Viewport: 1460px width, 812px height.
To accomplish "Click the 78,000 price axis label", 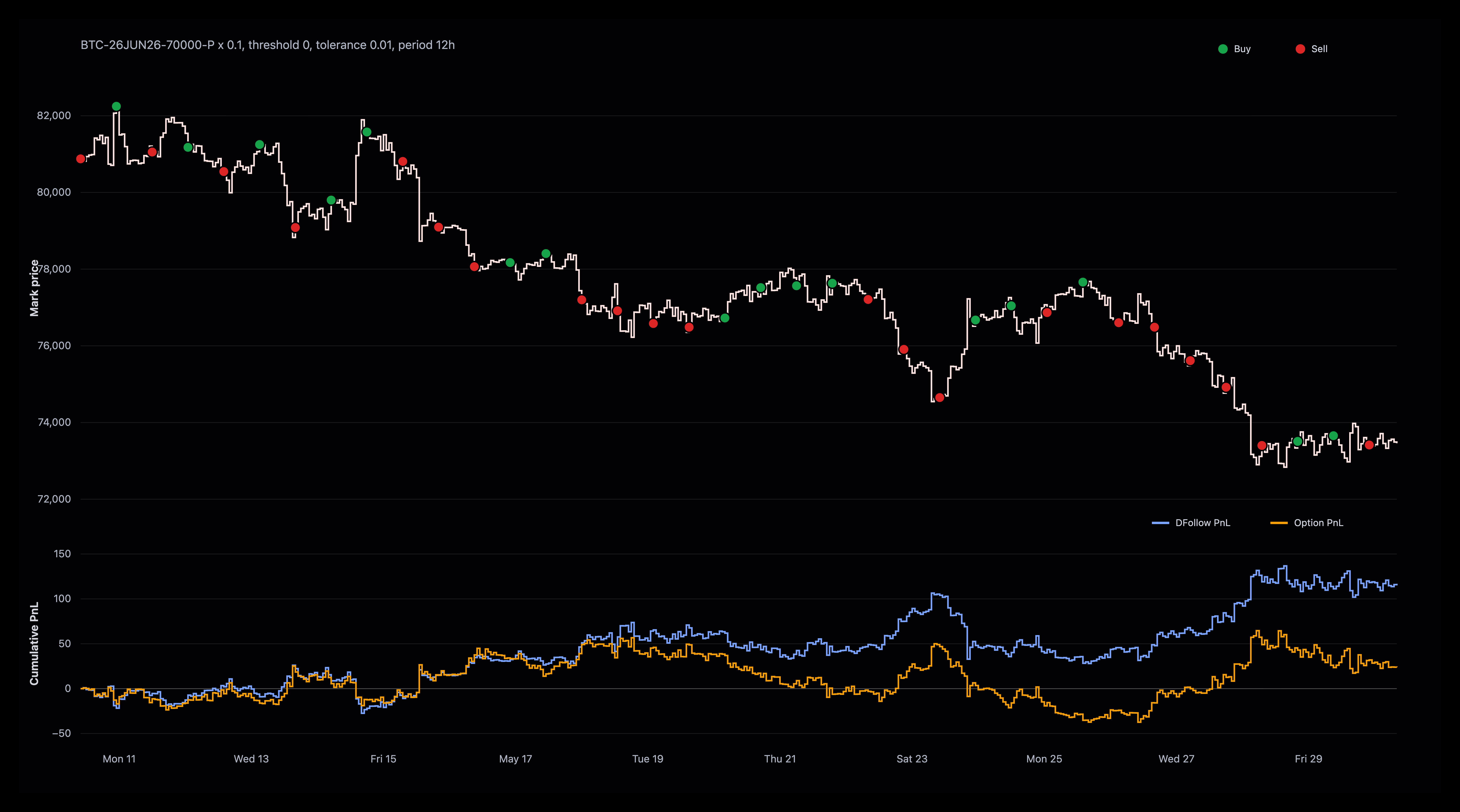I will (54, 269).
